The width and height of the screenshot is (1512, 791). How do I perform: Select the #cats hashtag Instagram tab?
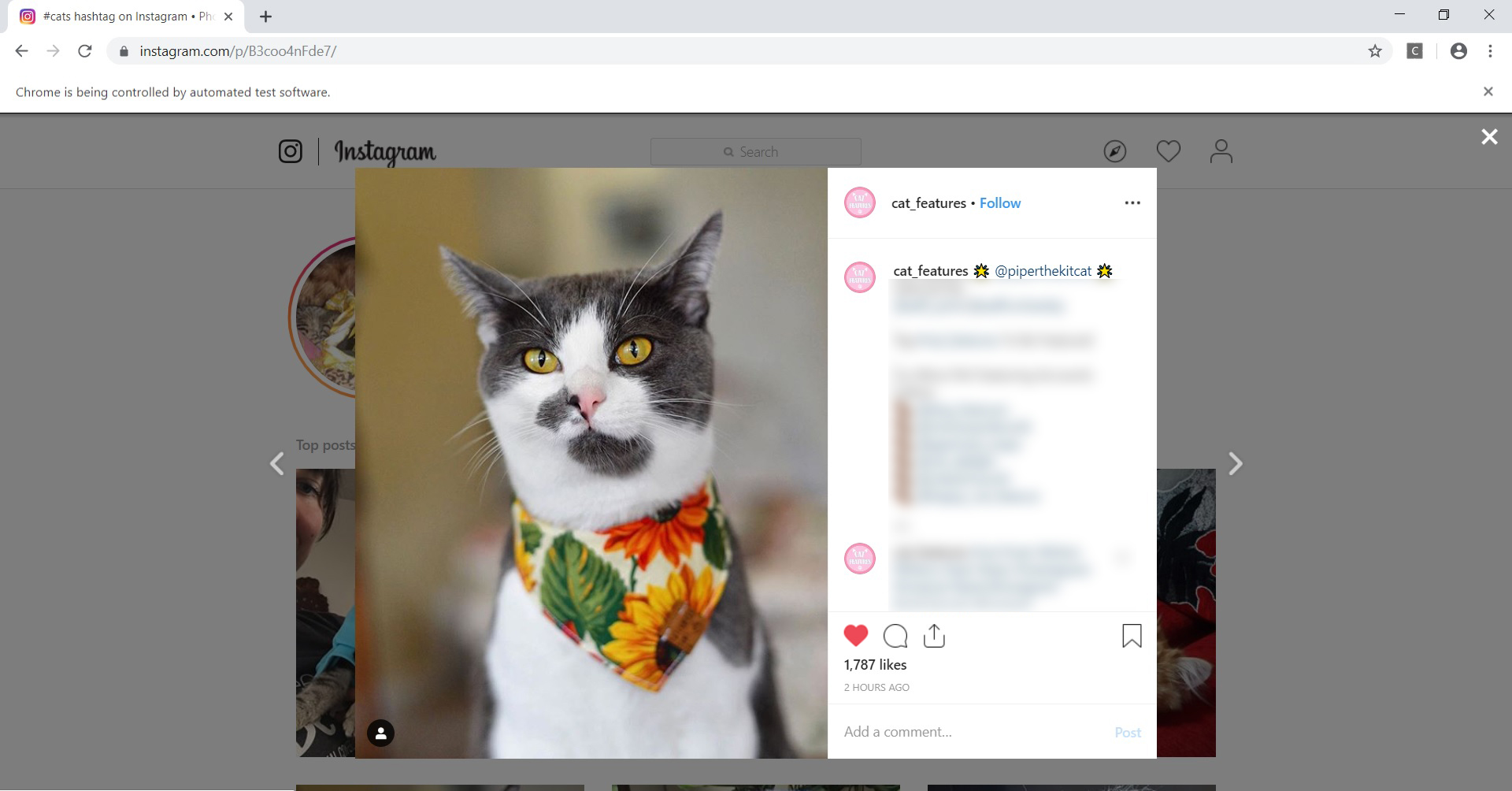[126, 17]
